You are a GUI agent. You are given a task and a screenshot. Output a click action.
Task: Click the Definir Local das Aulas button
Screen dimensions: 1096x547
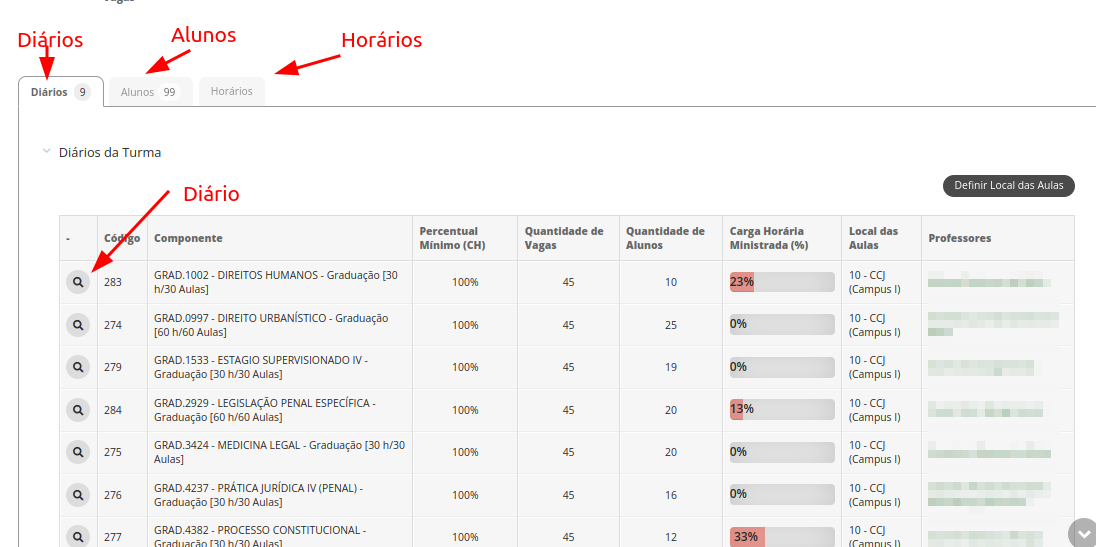click(1009, 185)
